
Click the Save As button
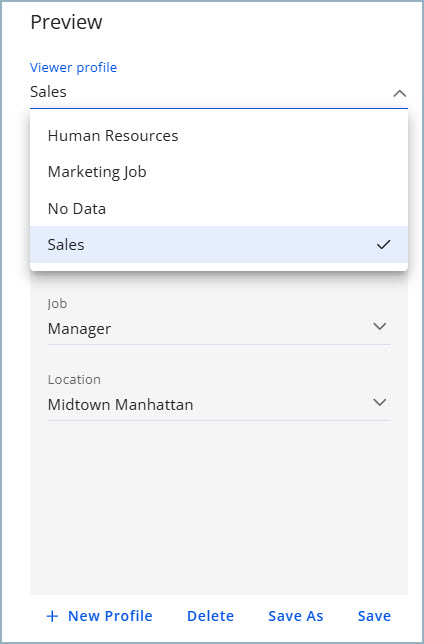coord(296,616)
